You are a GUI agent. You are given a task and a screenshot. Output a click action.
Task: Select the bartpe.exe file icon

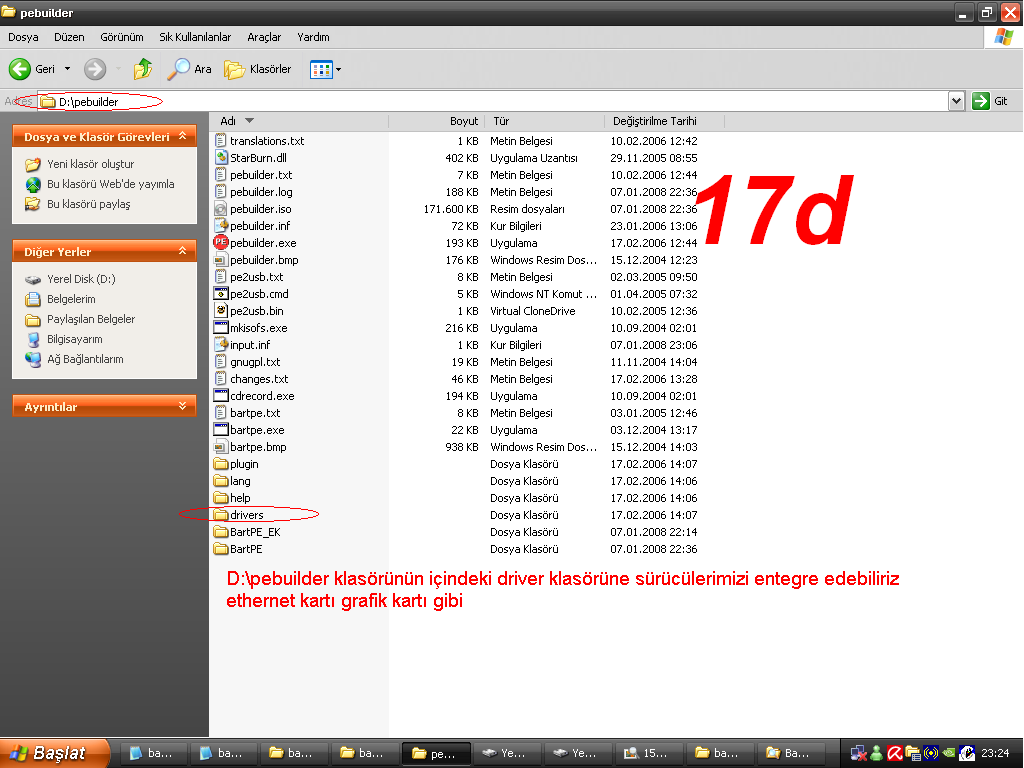pos(221,430)
